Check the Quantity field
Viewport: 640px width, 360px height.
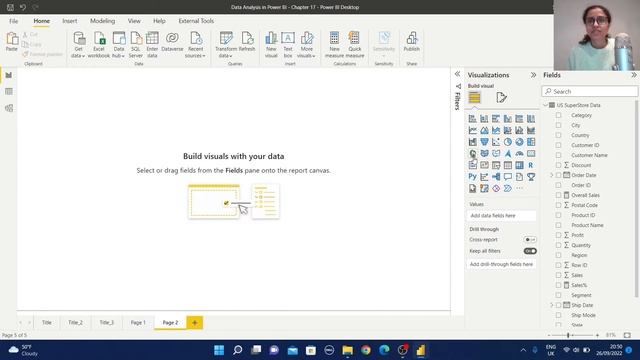[558, 245]
